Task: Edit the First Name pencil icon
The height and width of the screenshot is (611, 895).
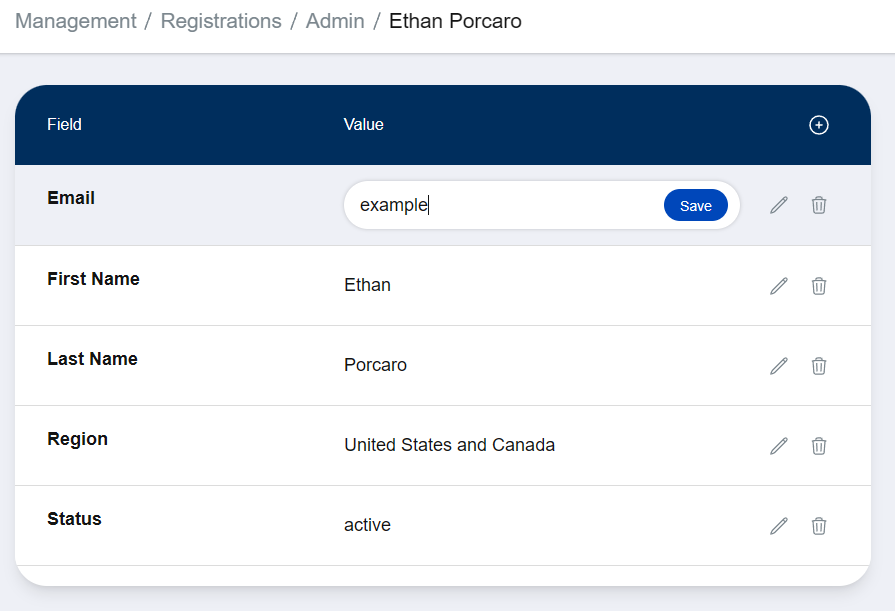Action: [x=779, y=286]
